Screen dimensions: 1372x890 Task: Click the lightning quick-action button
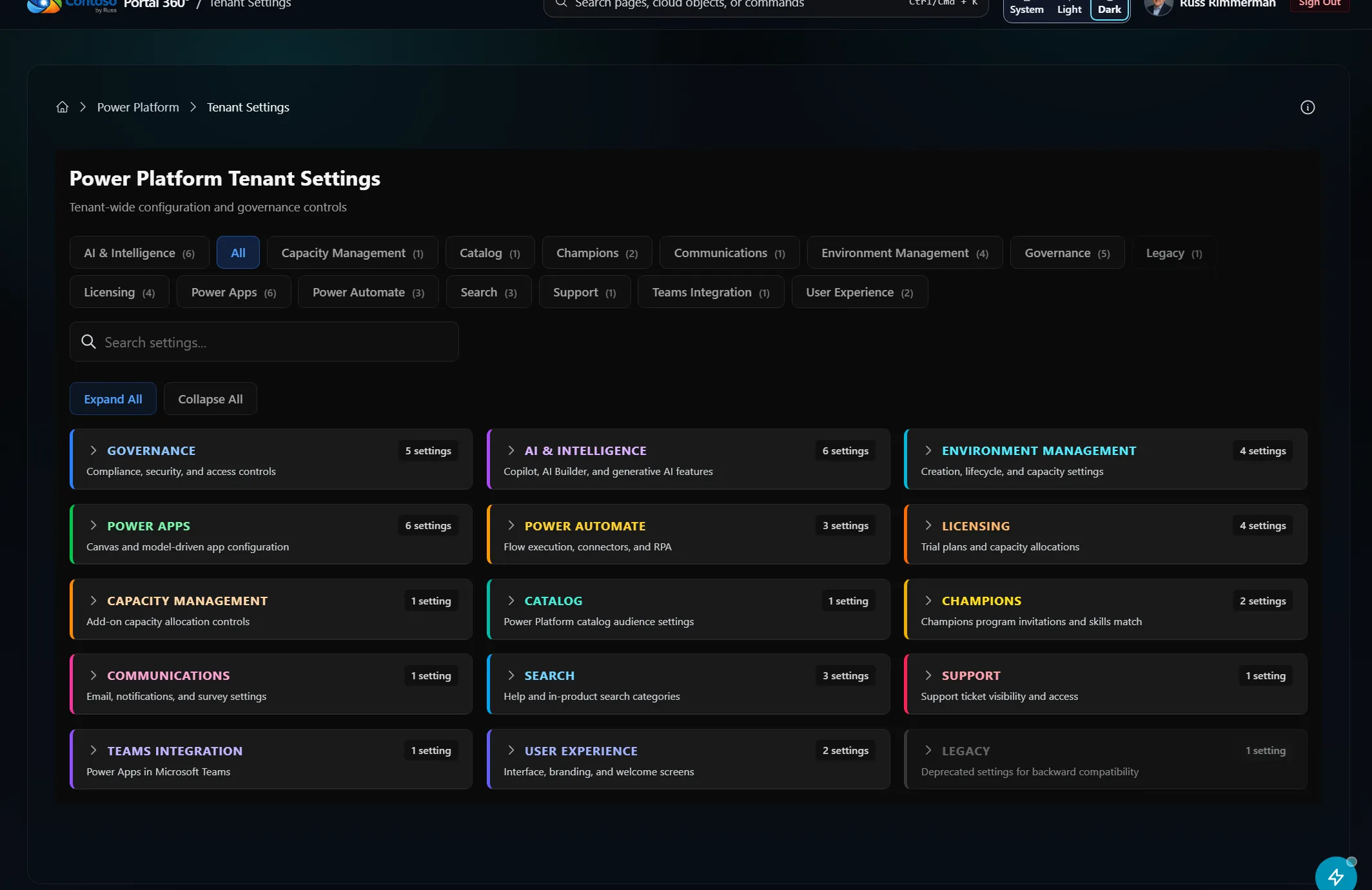[1335, 876]
